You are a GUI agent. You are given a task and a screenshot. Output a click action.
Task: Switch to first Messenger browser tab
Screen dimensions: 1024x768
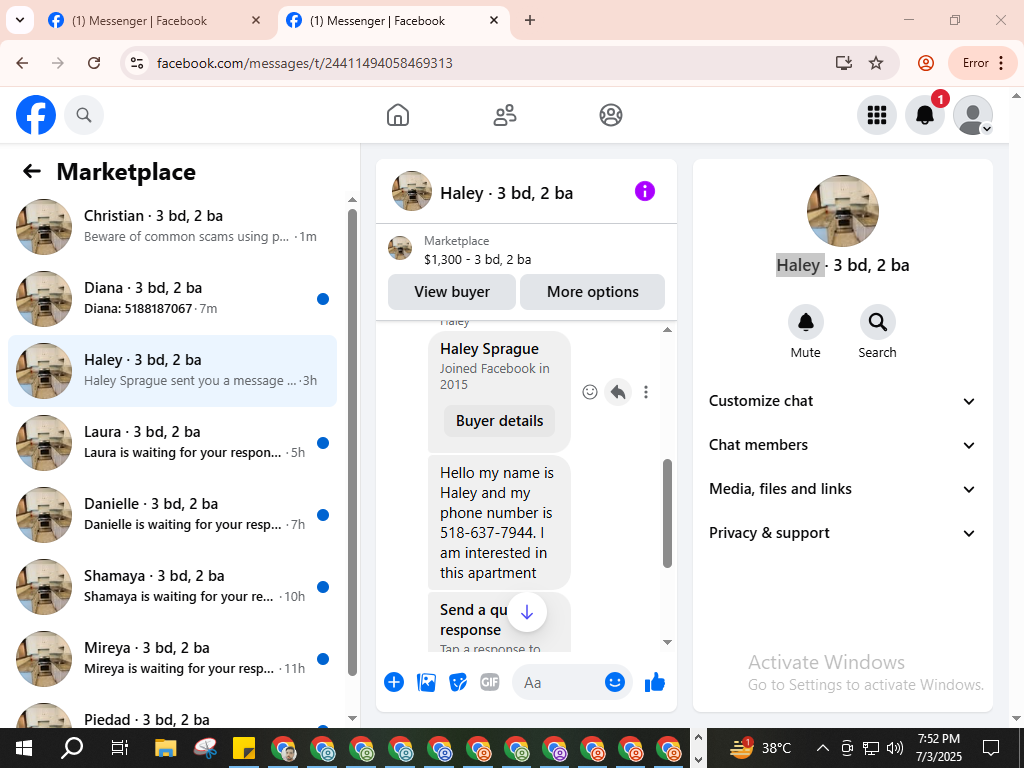tap(155, 20)
